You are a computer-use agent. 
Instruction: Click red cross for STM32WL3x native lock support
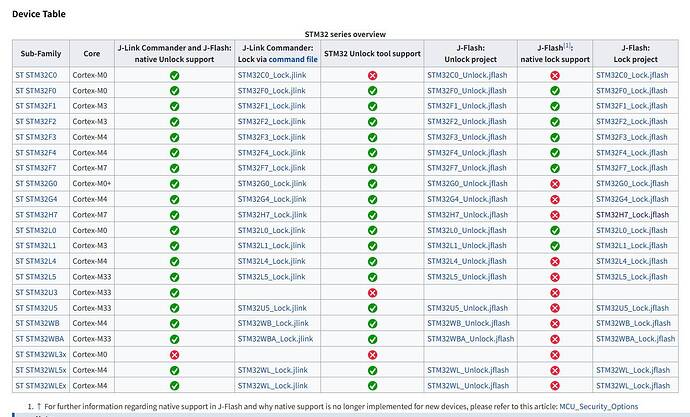[x=555, y=355]
